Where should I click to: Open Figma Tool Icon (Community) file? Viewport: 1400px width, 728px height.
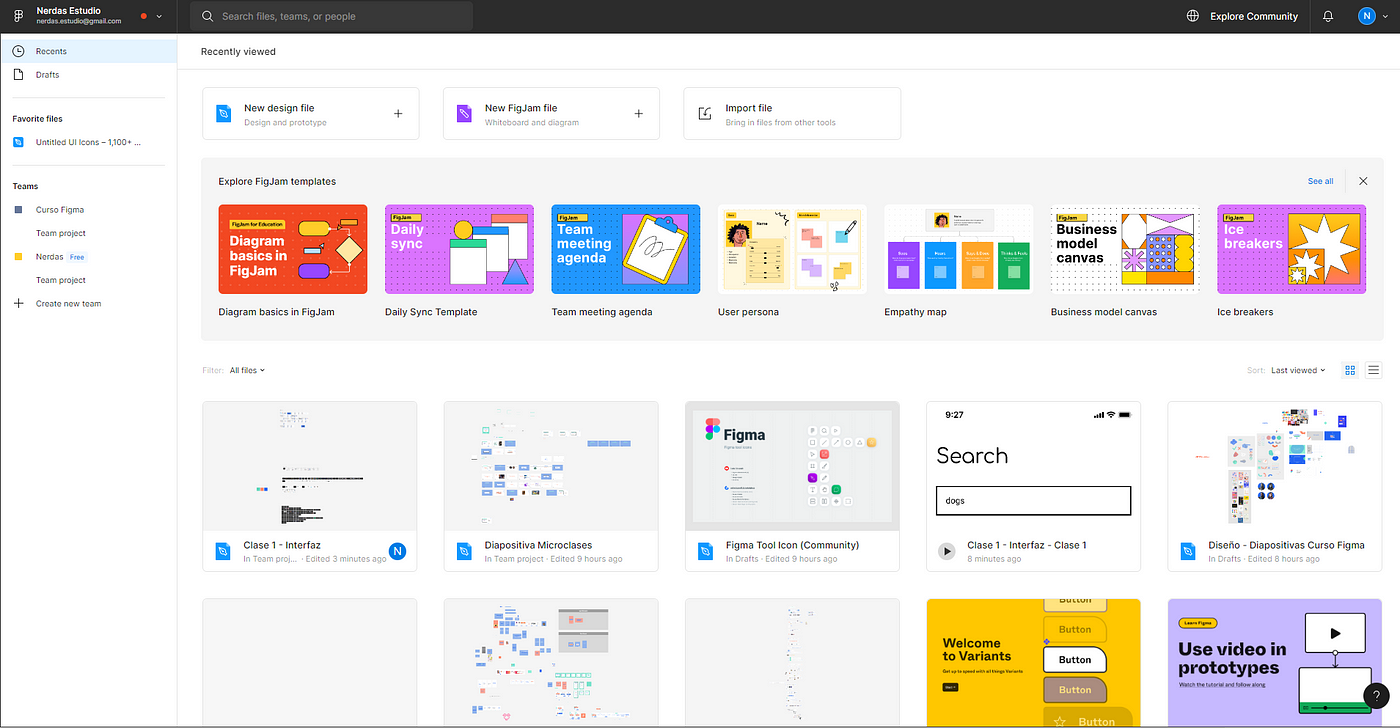tap(792, 486)
